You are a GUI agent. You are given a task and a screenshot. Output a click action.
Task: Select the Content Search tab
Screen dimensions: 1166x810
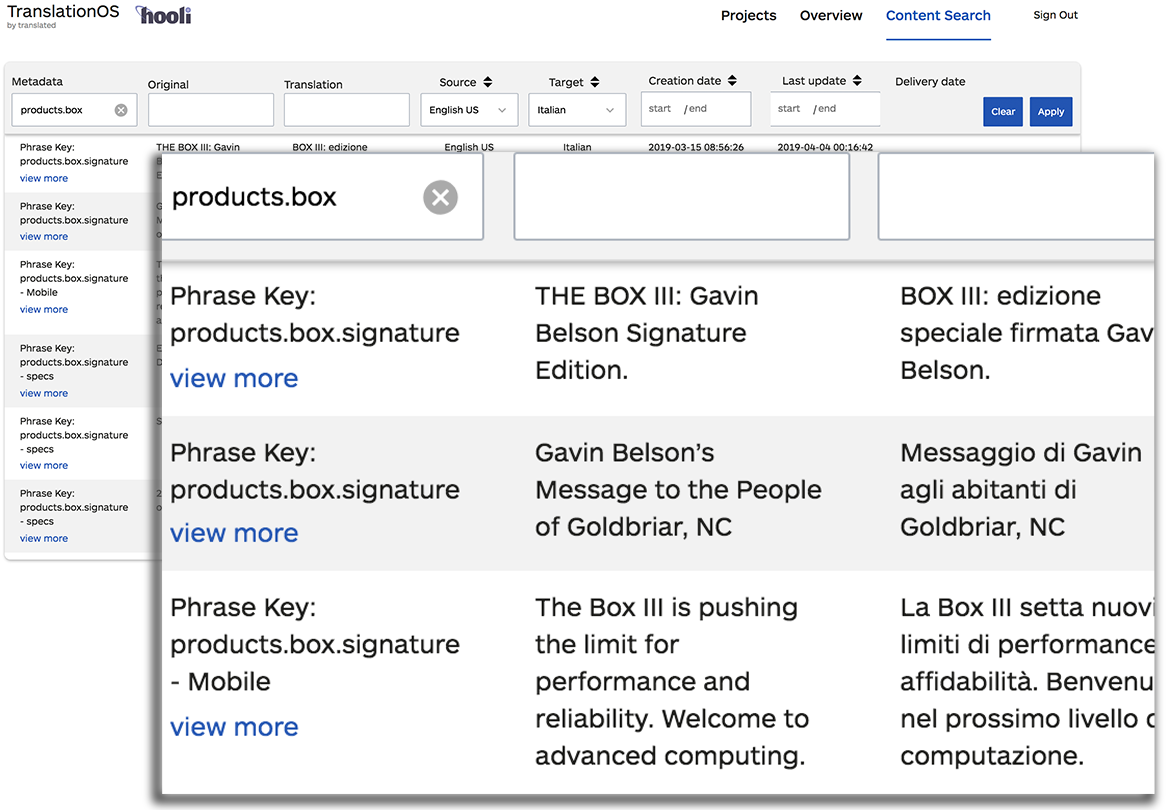pos(938,16)
